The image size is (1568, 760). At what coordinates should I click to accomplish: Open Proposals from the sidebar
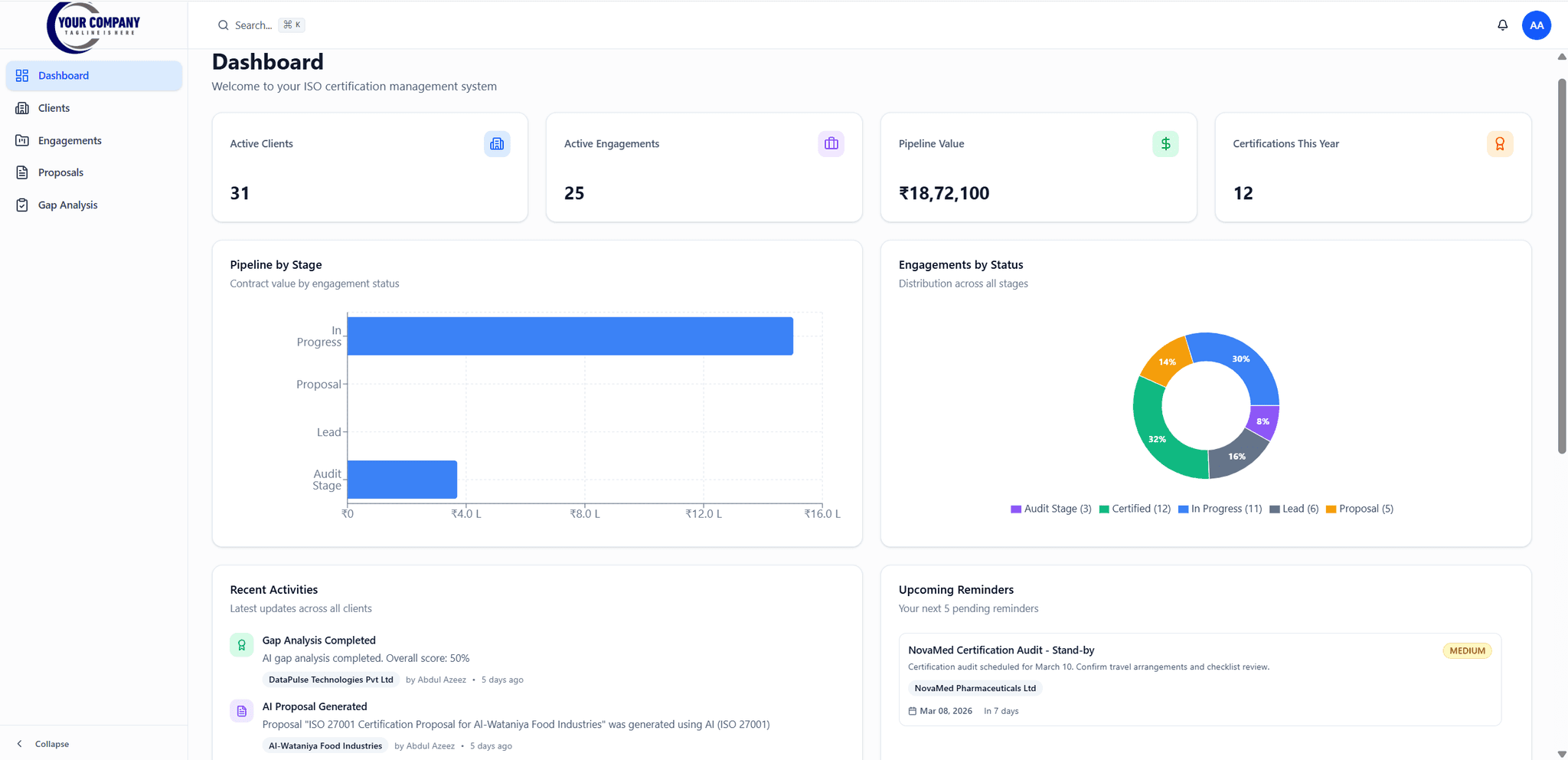[93, 172]
